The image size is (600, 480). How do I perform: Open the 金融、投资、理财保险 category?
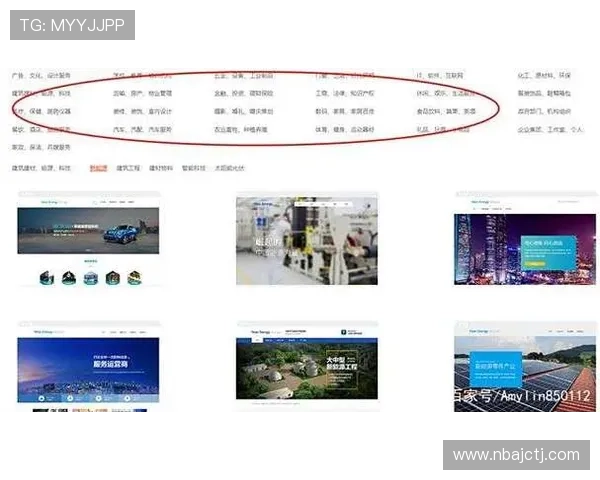pos(243,93)
